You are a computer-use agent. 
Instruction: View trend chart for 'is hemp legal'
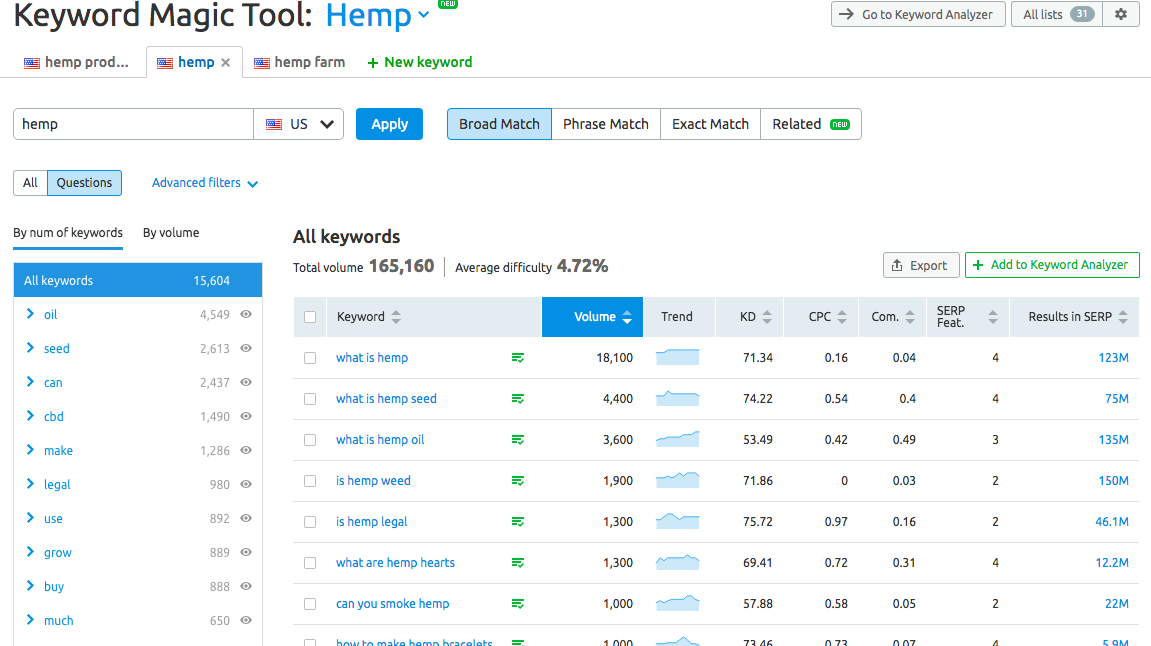point(678,521)
